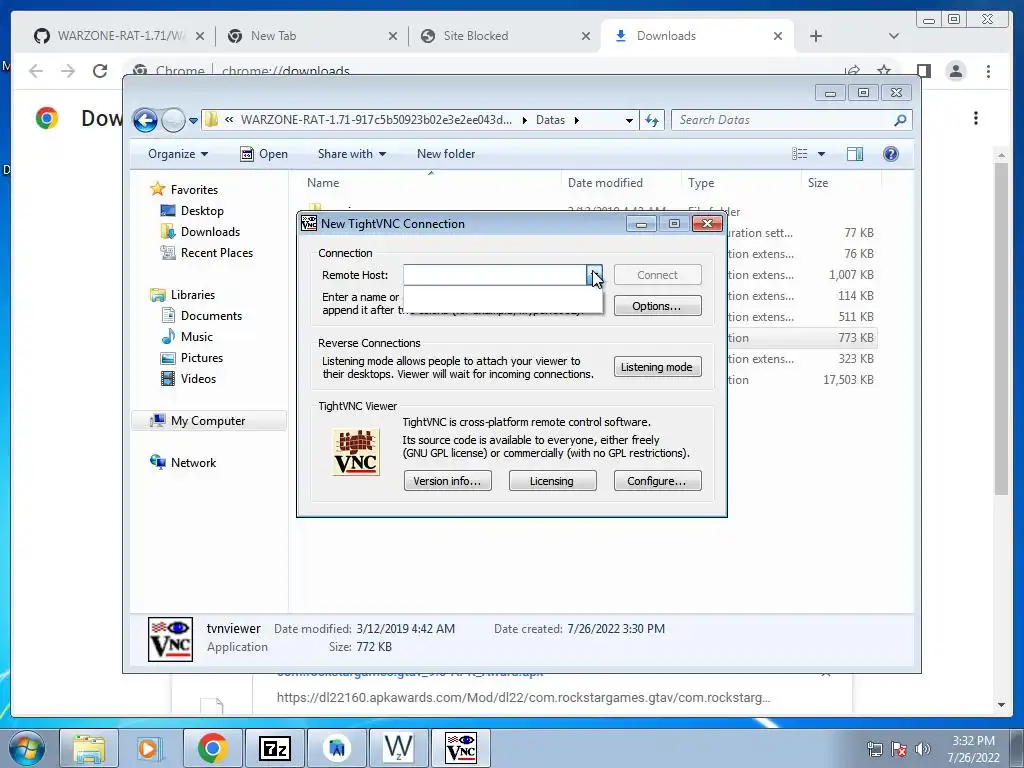Select My Computer in navigation pane
The image size is (1024, 768).
click(x=209, y=421)
